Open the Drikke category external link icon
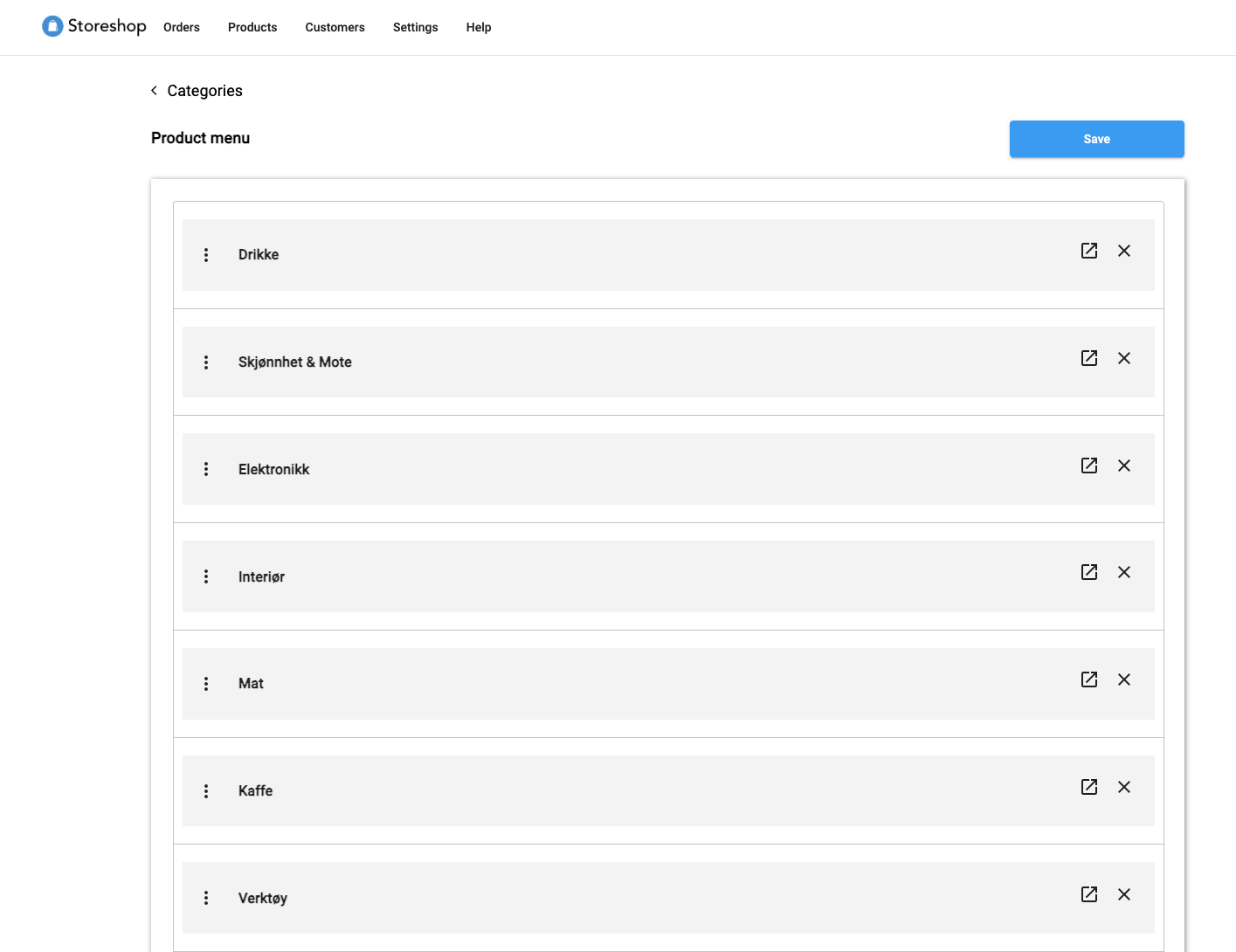The width and height of the screenshot is (1236, 952). (1089, 251)
